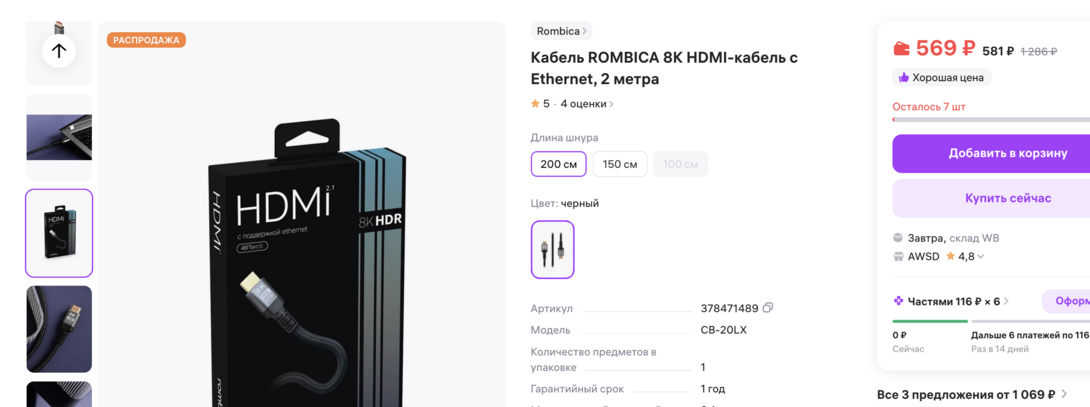
Task: Select the black color swatch
Action: point(552,249)
